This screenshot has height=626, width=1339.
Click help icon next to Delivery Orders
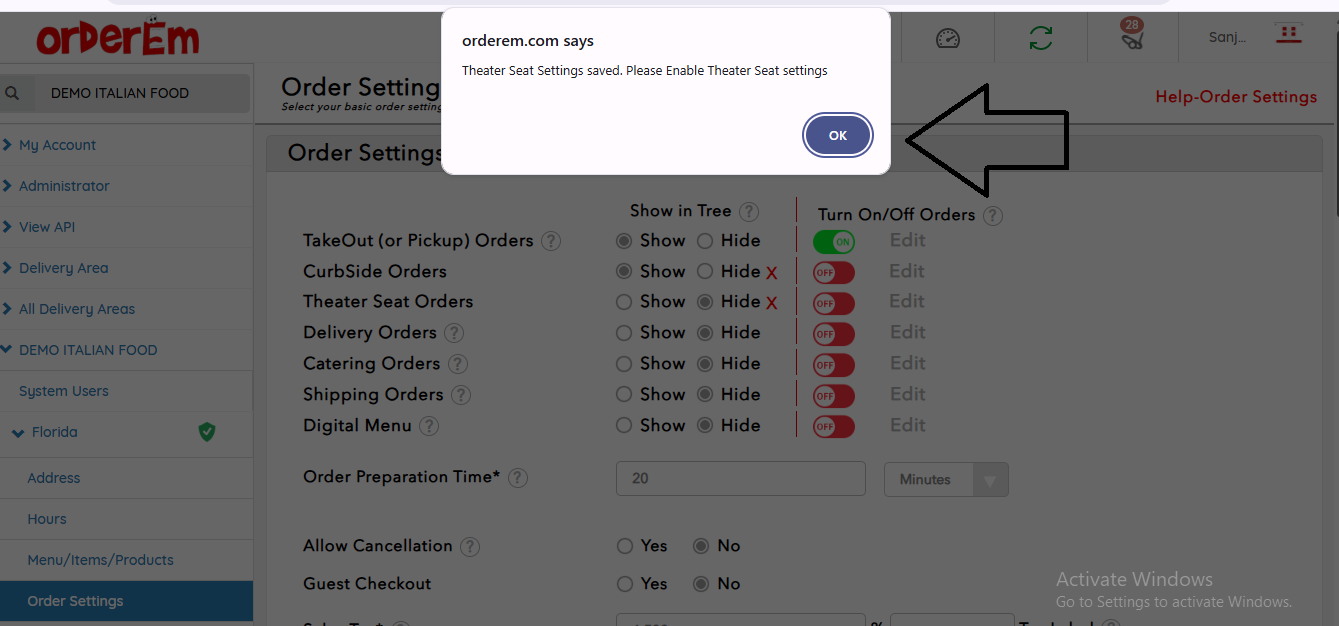[x=454, y=333]
